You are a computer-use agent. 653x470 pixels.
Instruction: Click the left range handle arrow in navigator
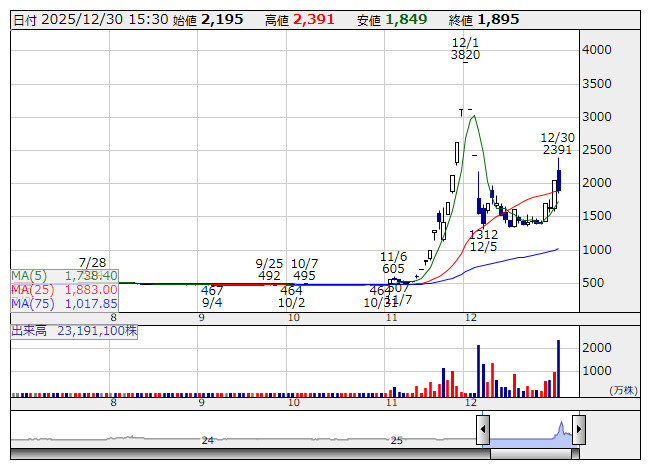coord(483,430)
